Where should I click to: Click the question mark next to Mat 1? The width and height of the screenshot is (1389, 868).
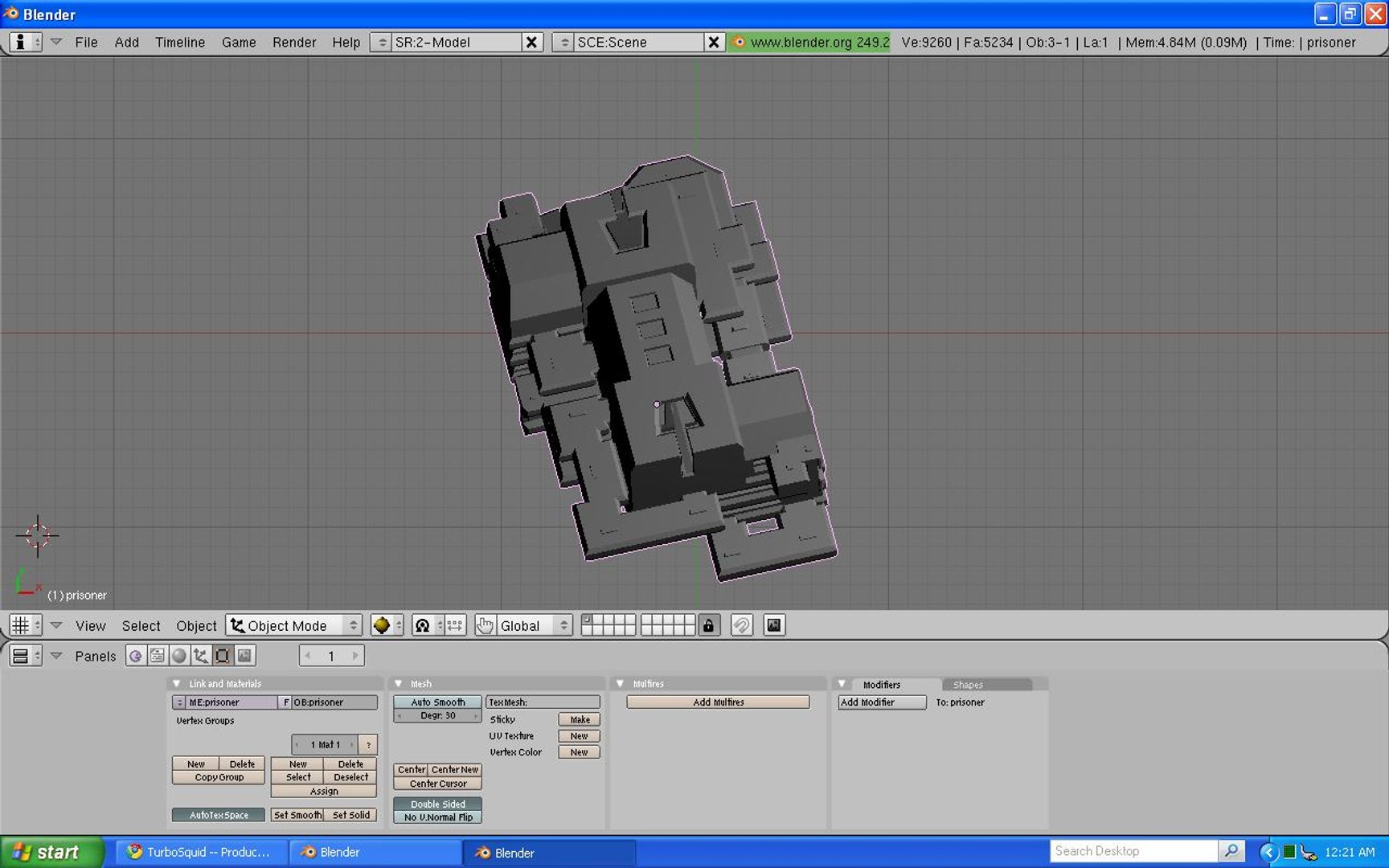pyautogui.click(x=368, y=744)
